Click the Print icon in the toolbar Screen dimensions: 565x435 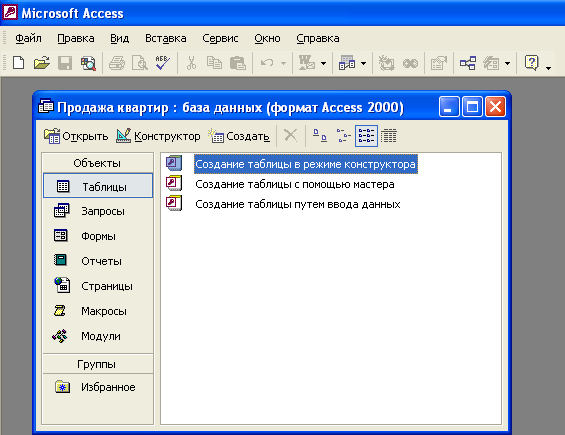(x=117, y=63)
